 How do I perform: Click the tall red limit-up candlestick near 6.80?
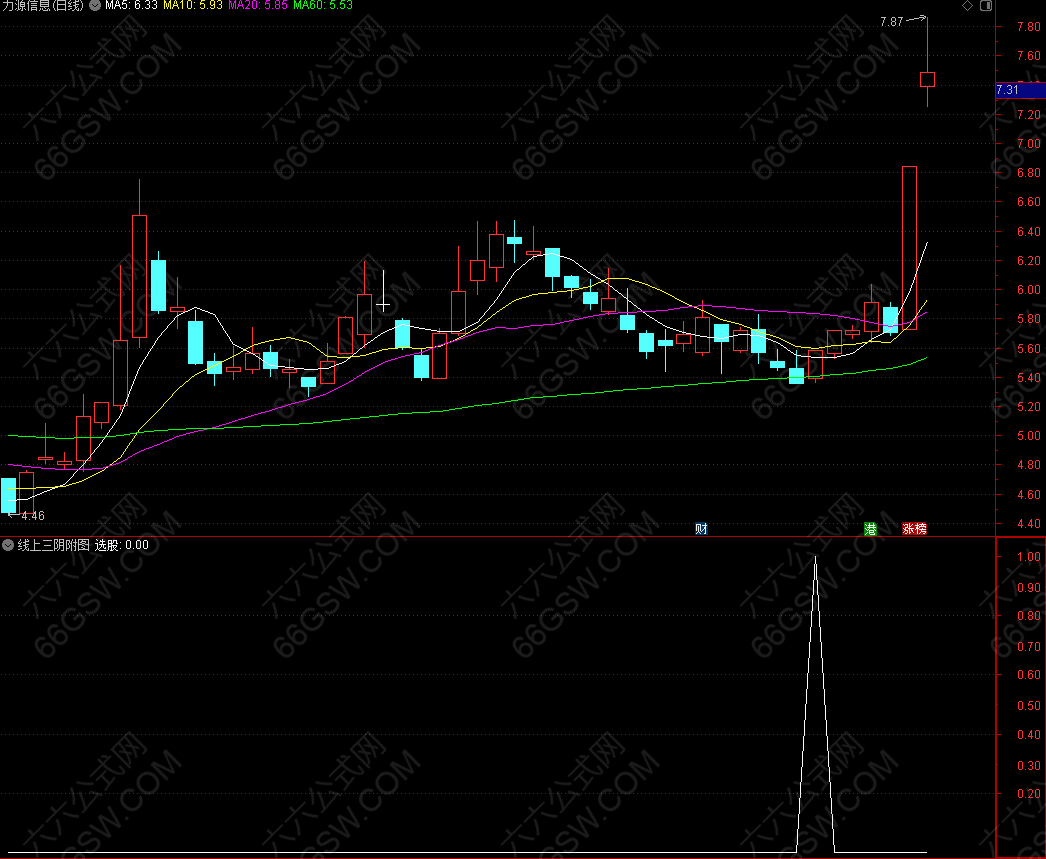pyautogui.click(x=909, y=248)
